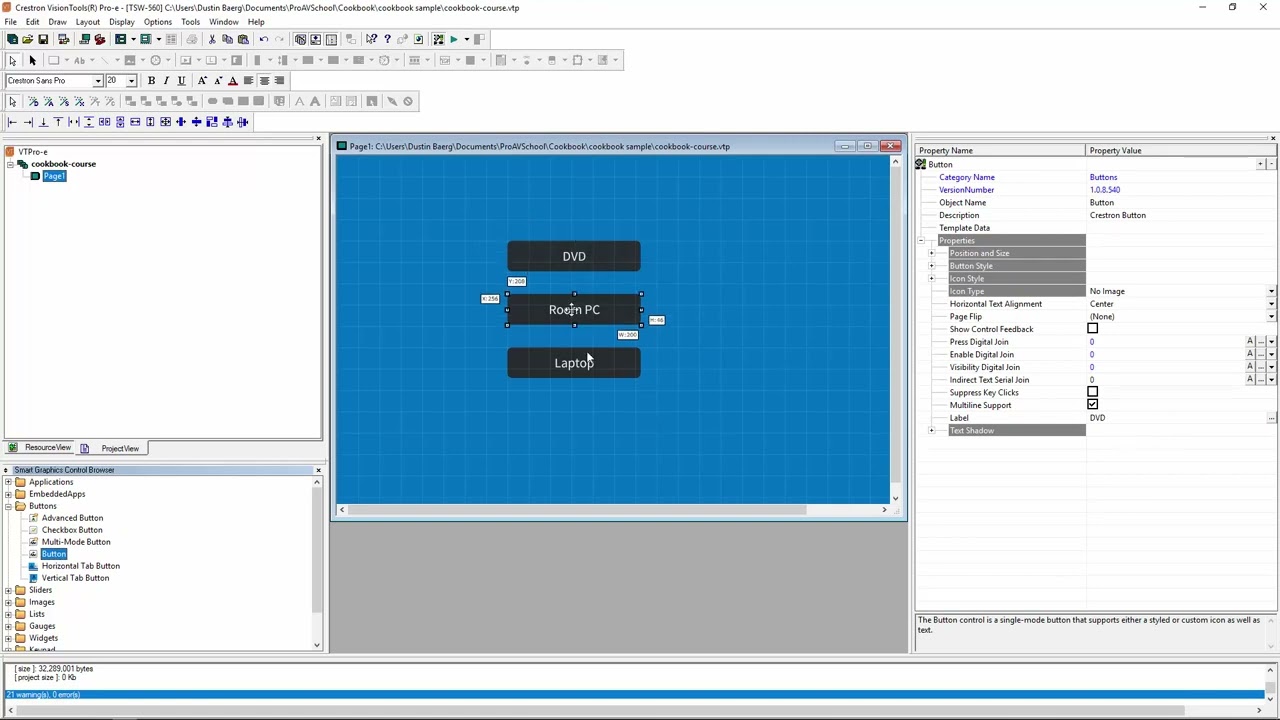Screen dimensions: 1280x720
Task: Open the Page Flip dropdown
Action: 1271,316
